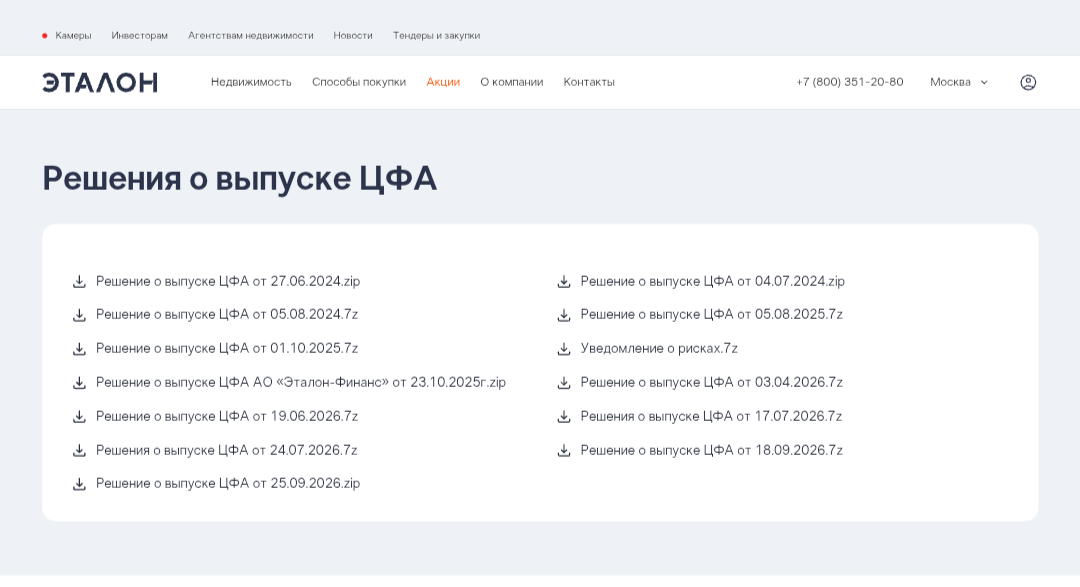Open the Тендеры и закупки link
Image resolution: width=1080 pixels, height=587 pixels.
(436, 35)
